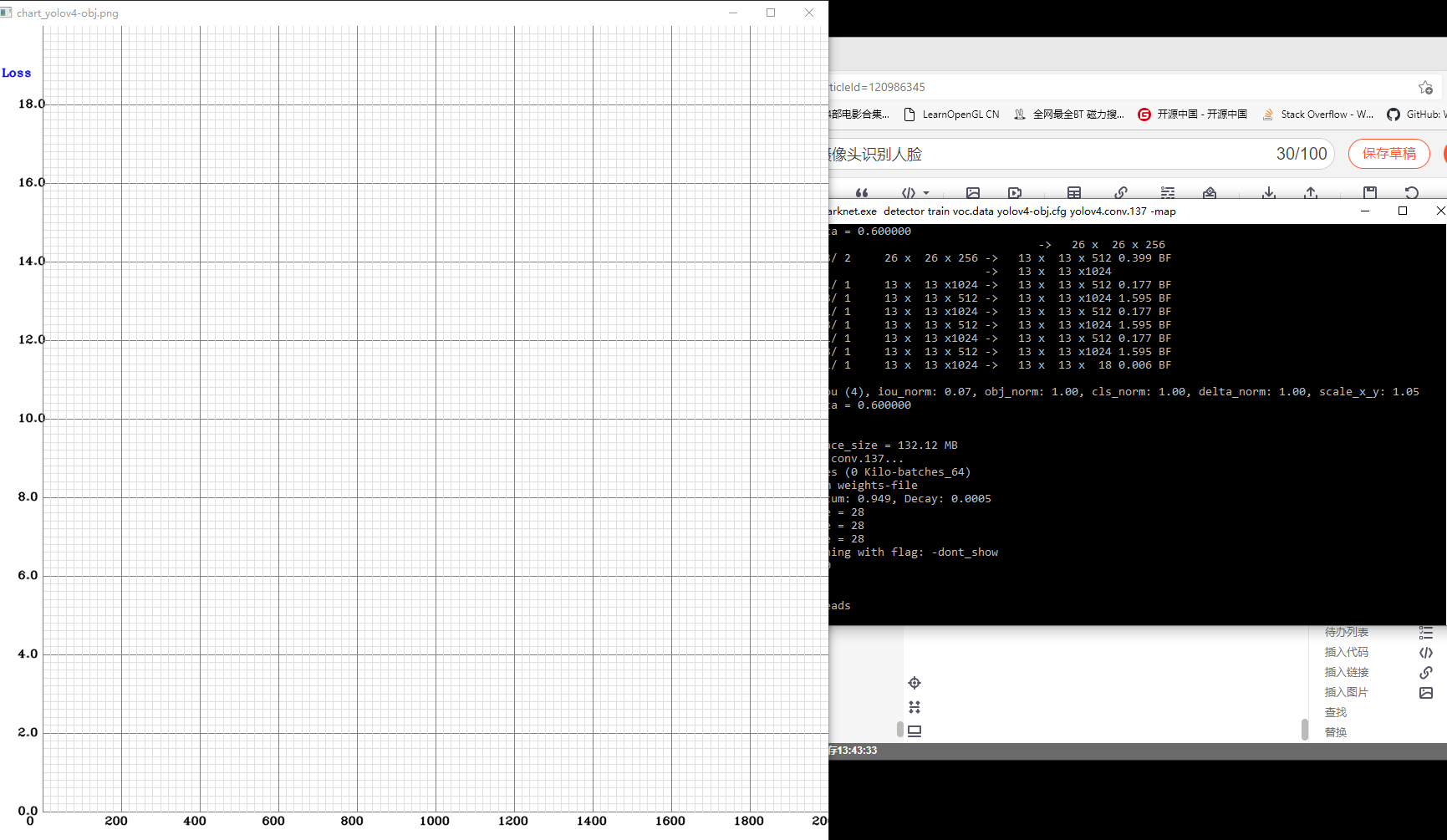Click the 查找 find shortcut entry

1336,712
